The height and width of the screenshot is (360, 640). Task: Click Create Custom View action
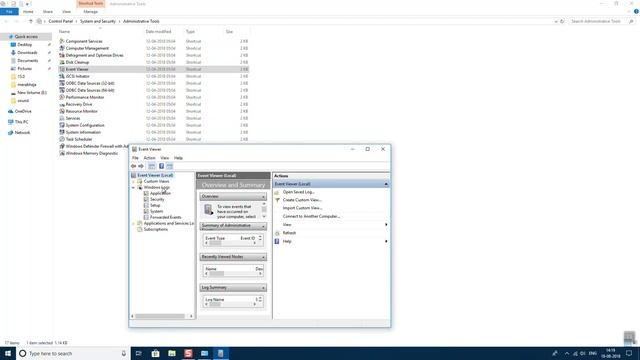(302, 200)
